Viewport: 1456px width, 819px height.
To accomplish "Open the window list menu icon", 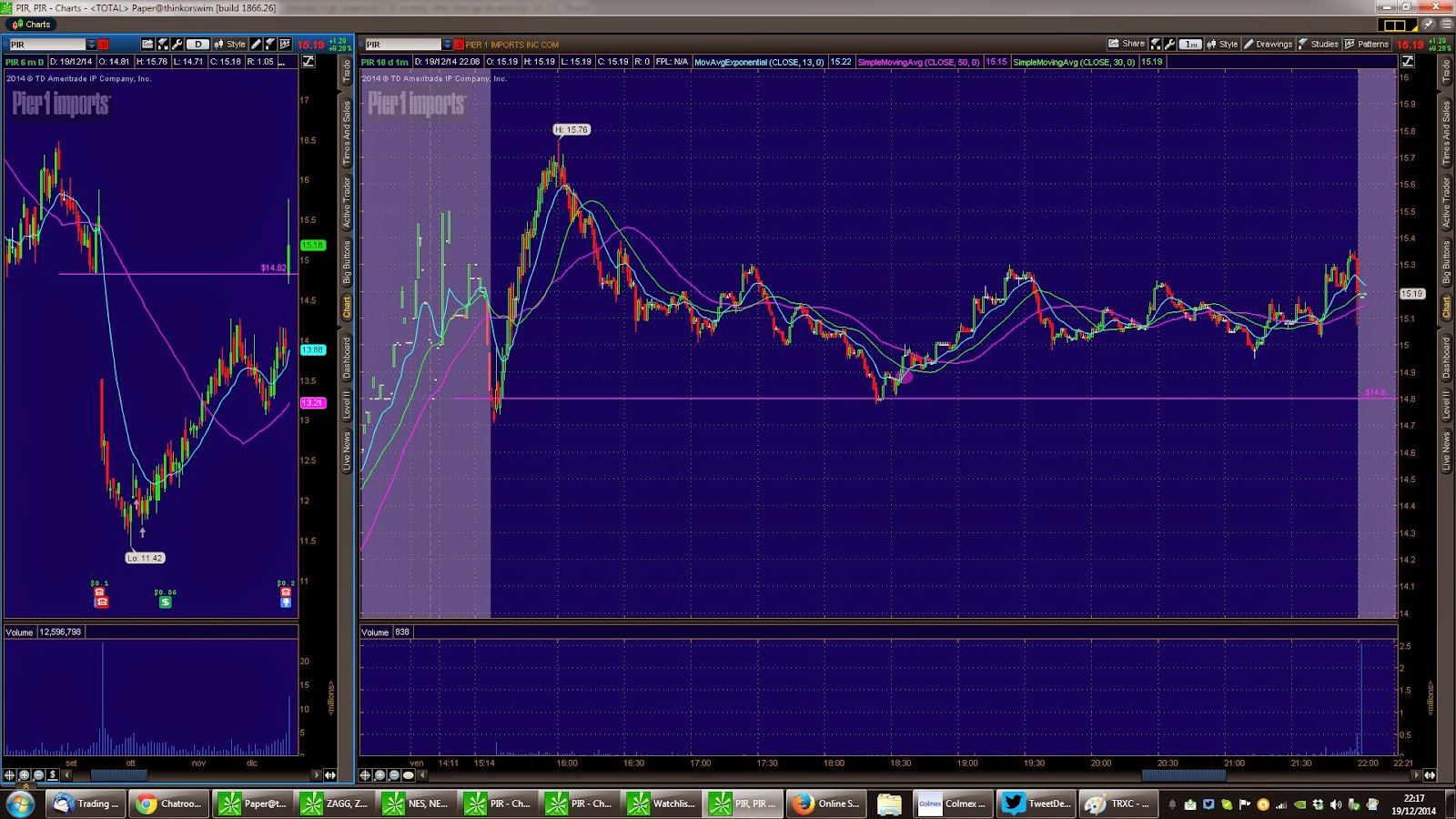I will [1447, 25].
